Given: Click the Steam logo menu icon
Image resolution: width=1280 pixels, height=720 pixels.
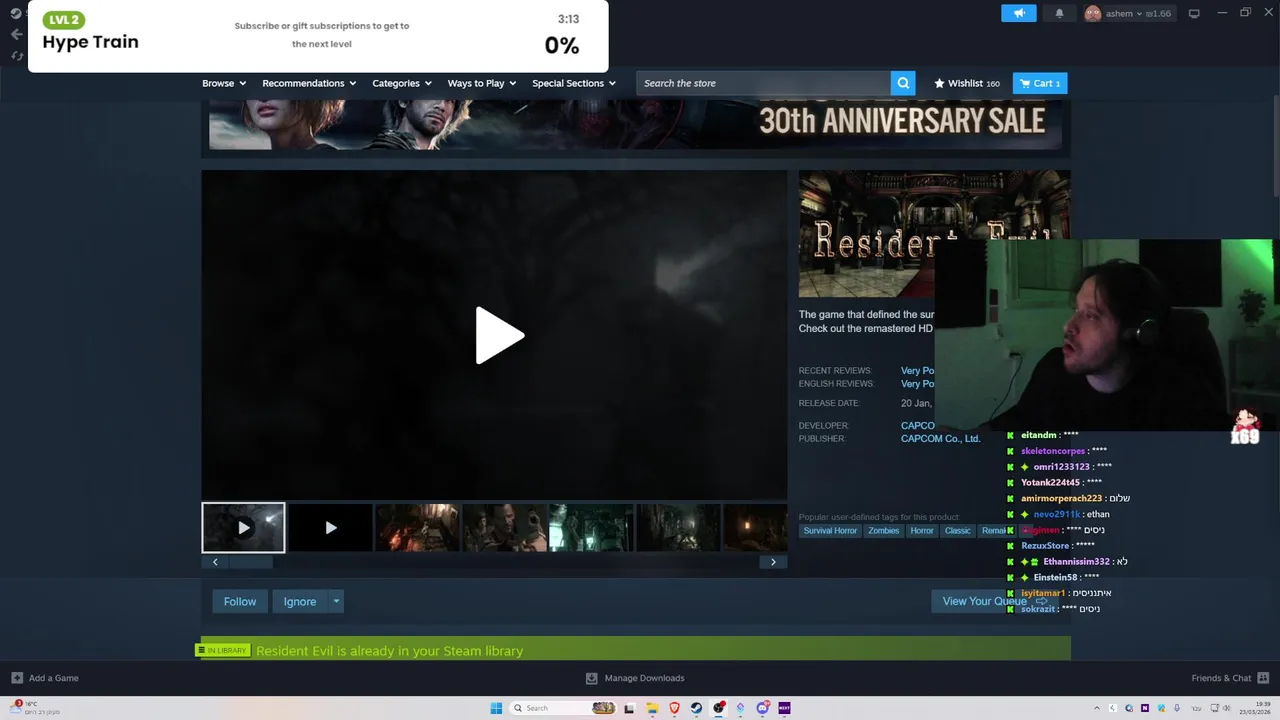Looking at the screenshot, I should [x=16, y=13].
